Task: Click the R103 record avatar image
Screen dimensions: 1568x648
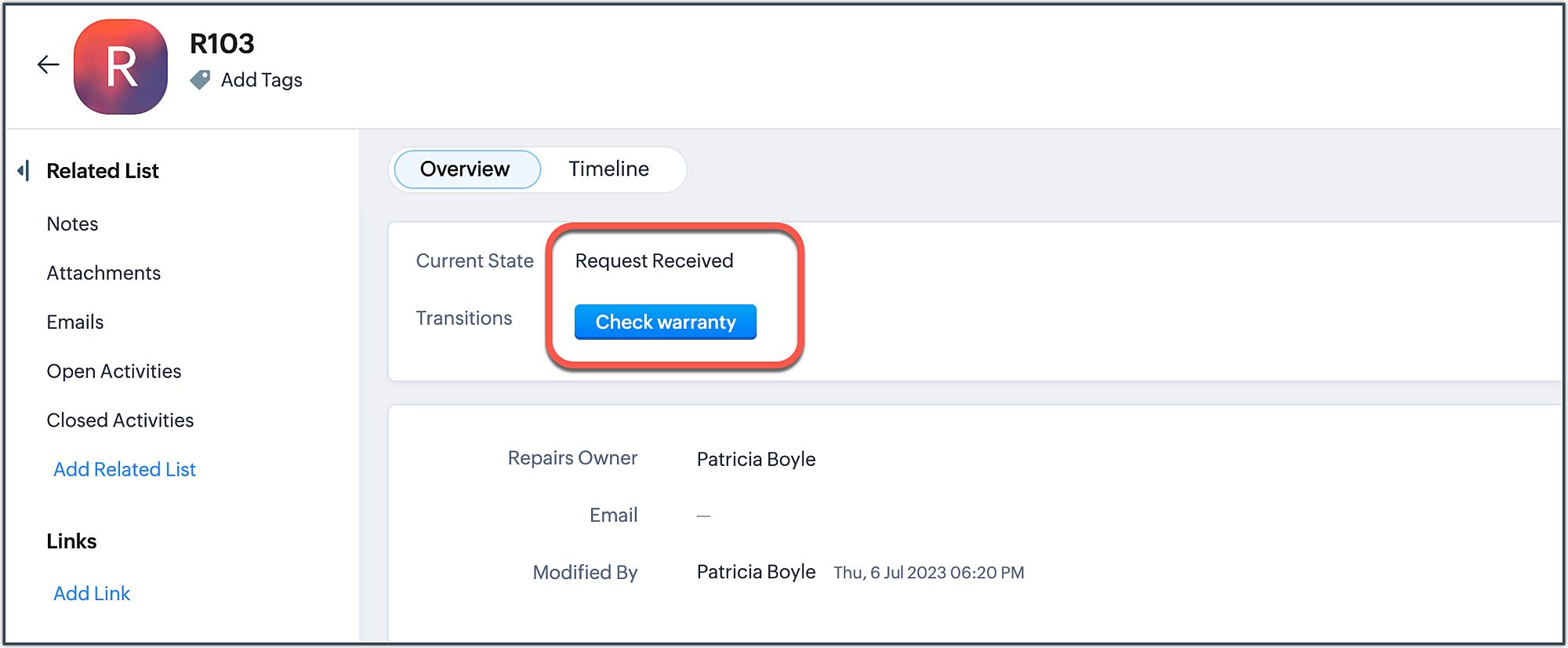Action: 121,67
